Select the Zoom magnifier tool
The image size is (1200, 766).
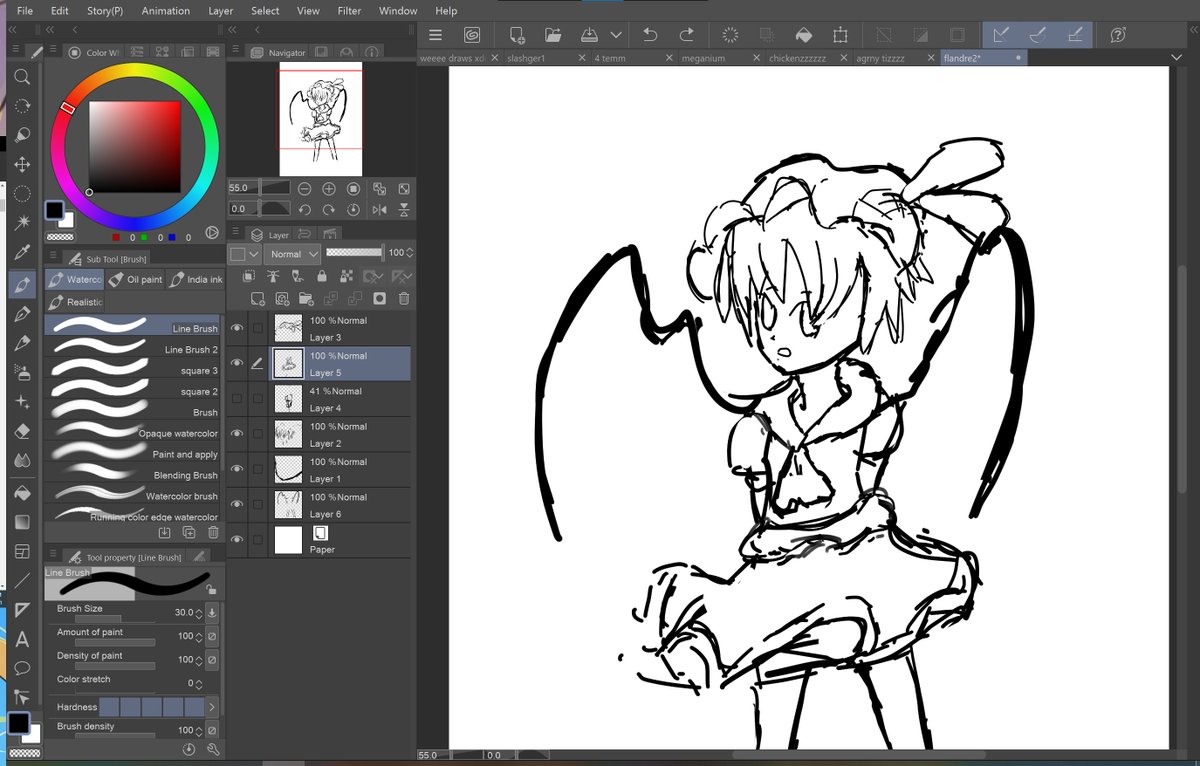click(x=22, y=76)
